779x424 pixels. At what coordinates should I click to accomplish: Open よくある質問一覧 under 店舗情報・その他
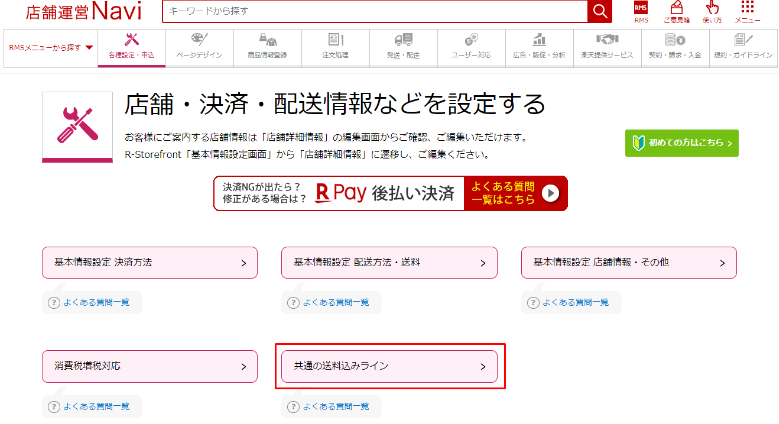point(571,302)
